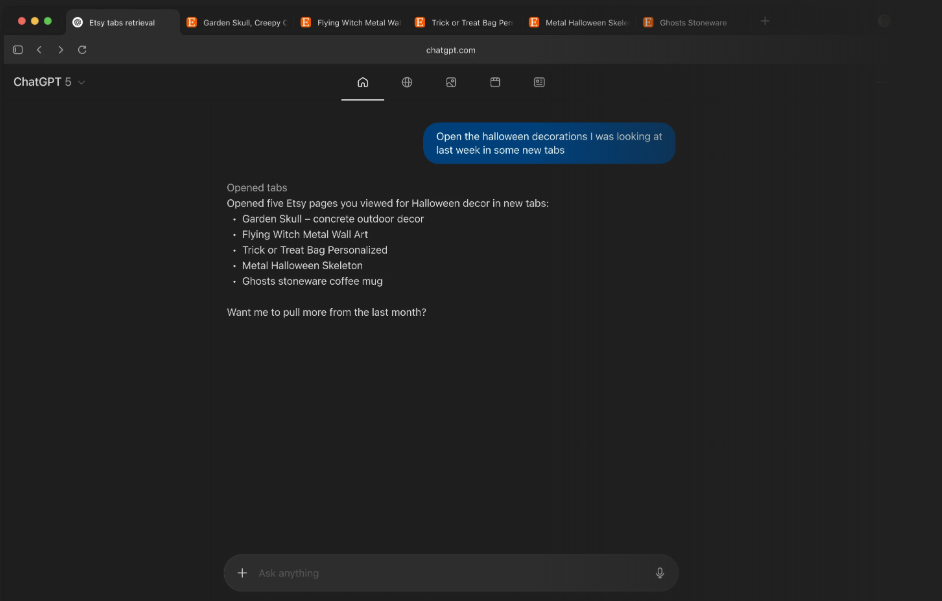Image resolution: width=942 pixels, height=601 pixels.
Task: Click the plus attach icon in composer
Action: [x=242, y=573]
